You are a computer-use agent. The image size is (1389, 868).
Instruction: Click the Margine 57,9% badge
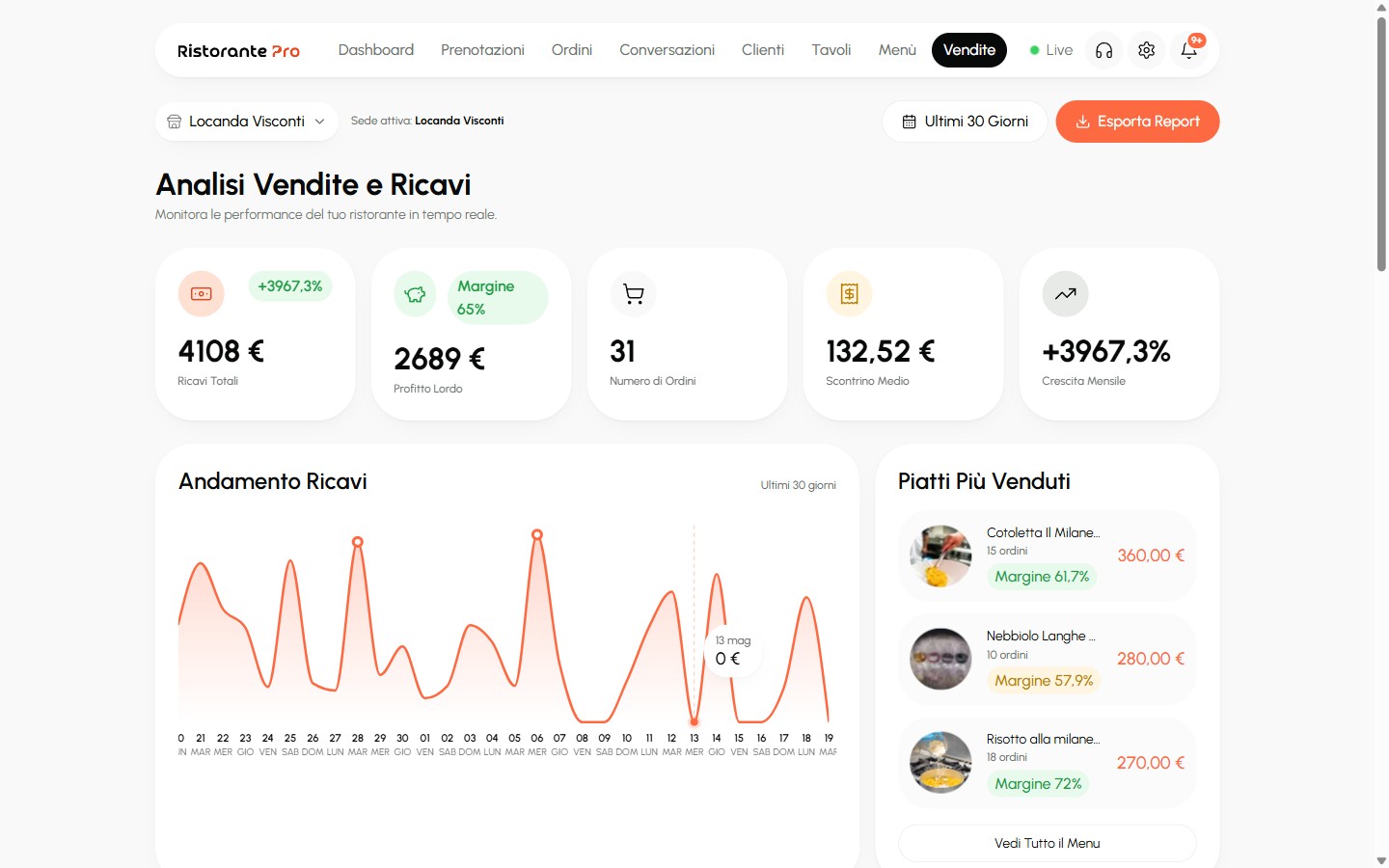pos(1044,681)
